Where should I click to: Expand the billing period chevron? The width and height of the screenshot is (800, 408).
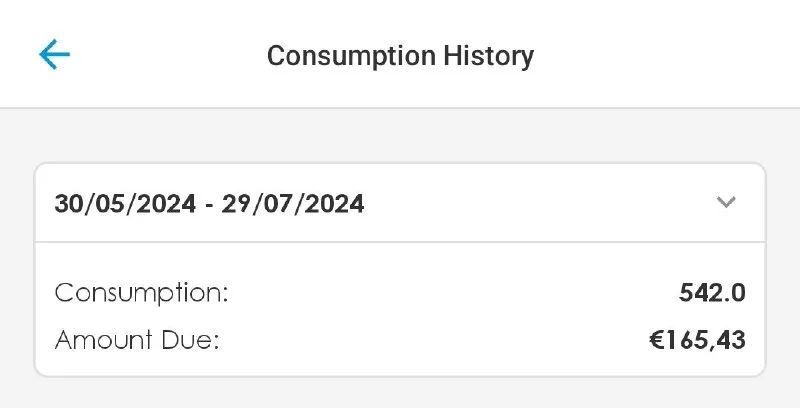pyautogui.click(x=726, y=203)
